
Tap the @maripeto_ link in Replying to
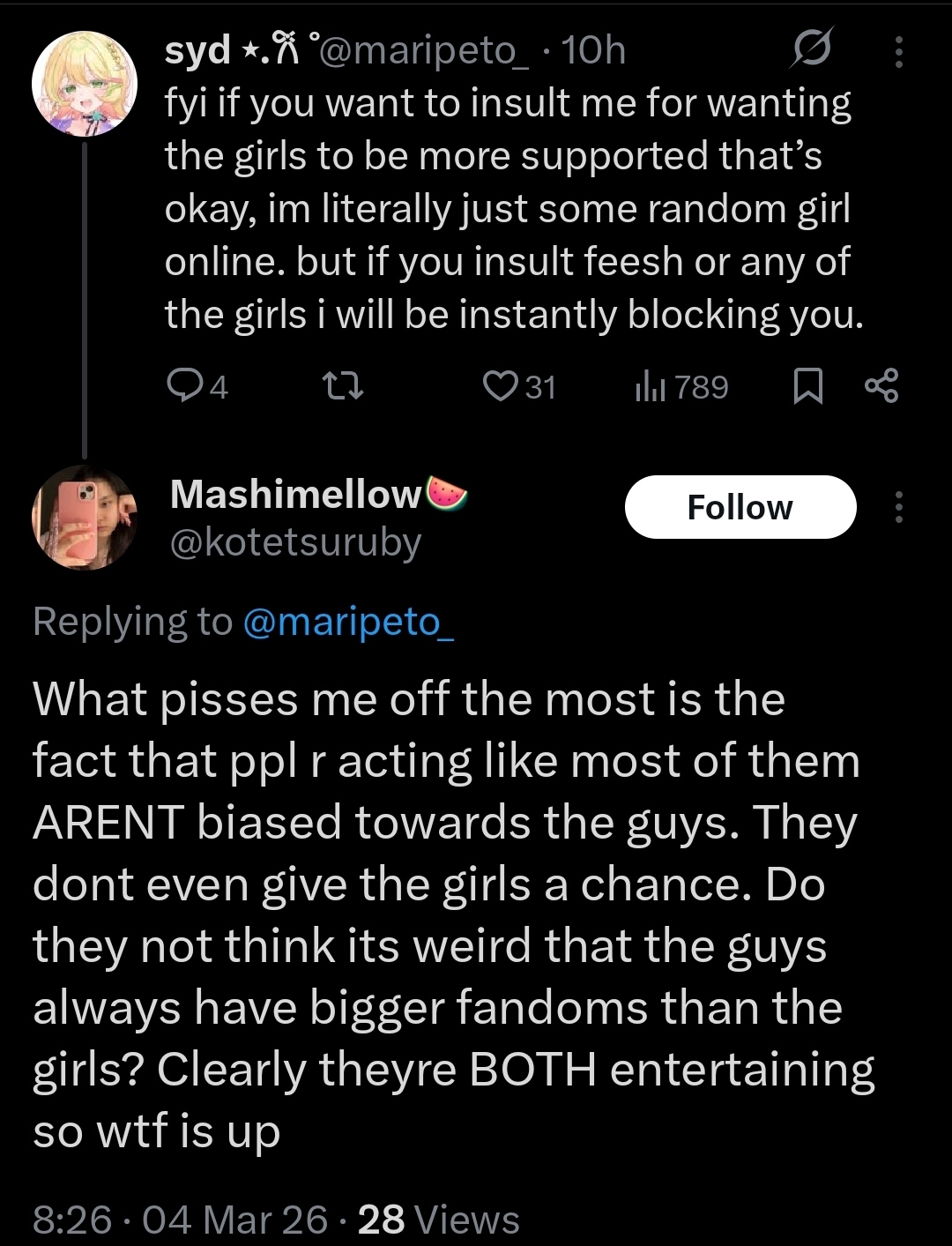[347, 622]
